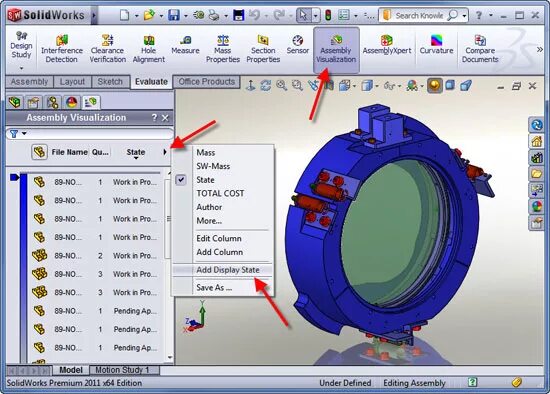Show Curvature display
This screenshot has height=394, width=550.
[436, 45]
